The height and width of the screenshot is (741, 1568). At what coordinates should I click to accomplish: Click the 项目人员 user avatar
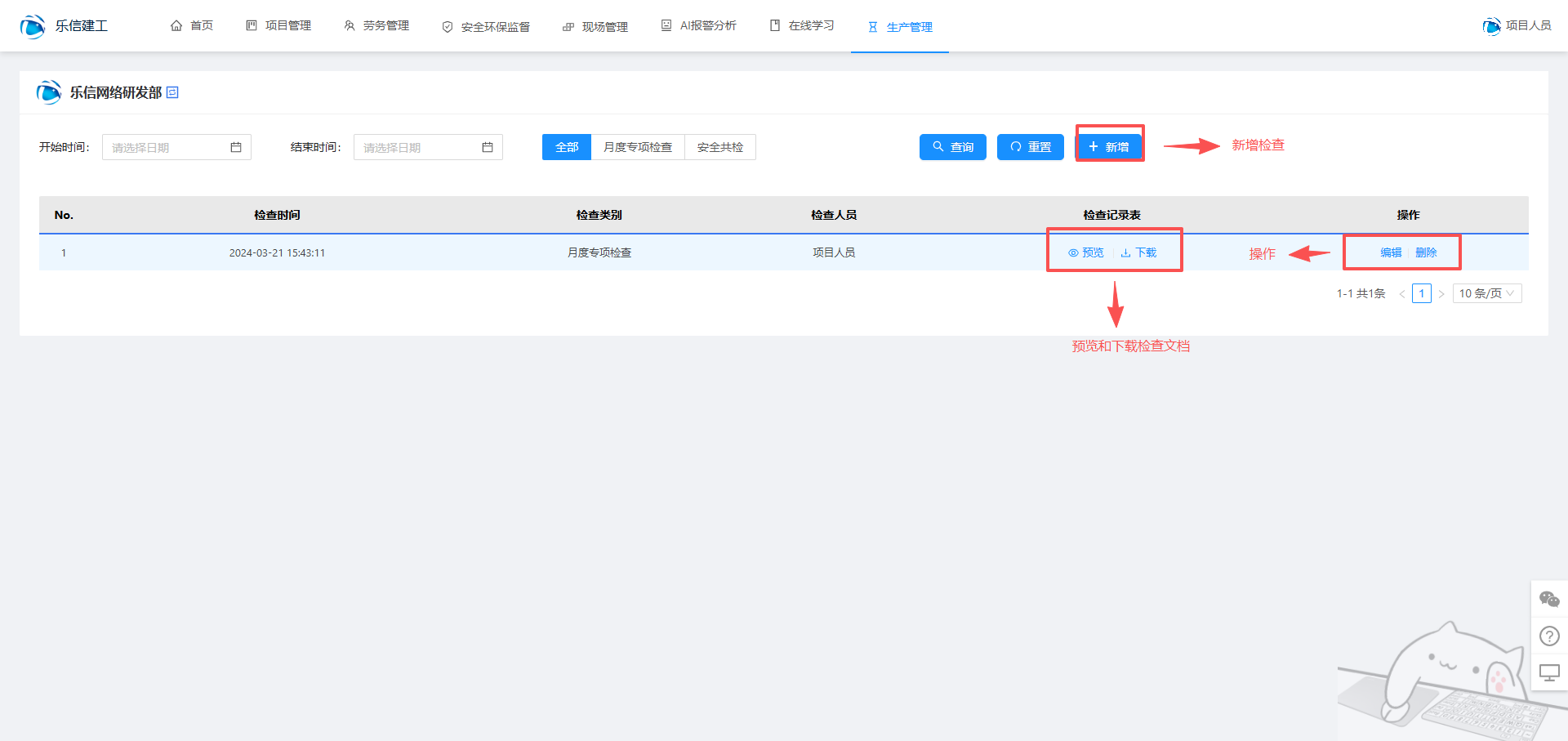[x=1491, y=26]
